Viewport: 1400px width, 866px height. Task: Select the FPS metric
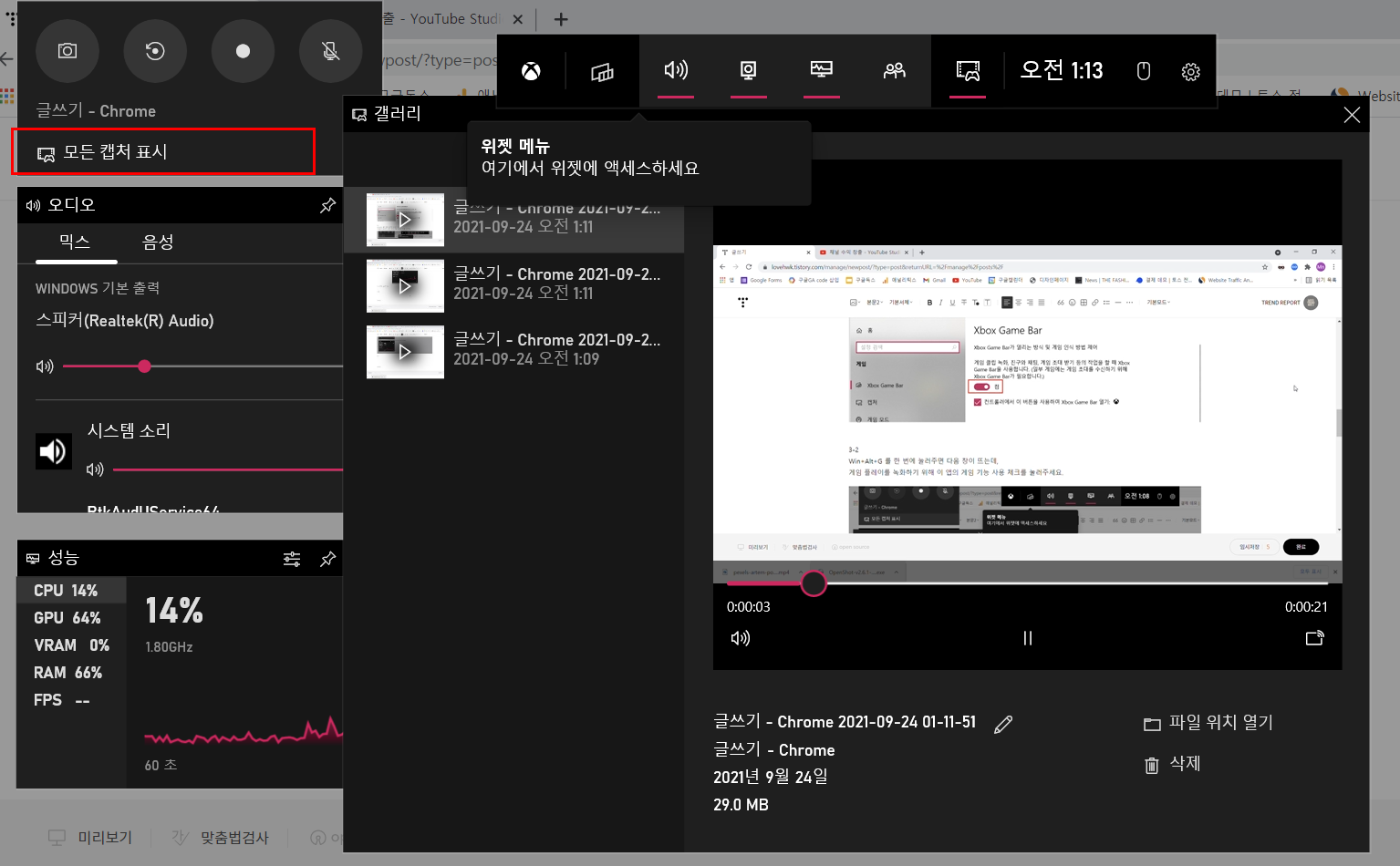click(x=71, y=700)
